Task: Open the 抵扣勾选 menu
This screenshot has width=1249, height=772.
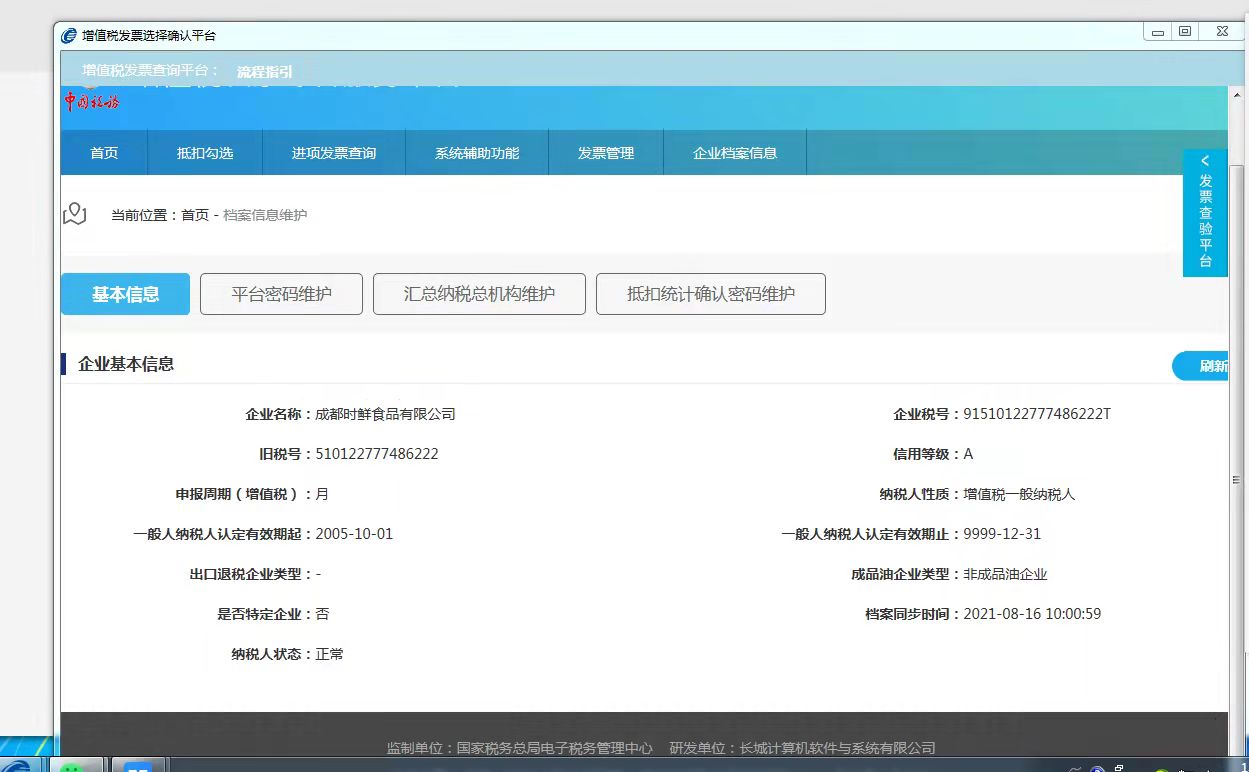Action: (205, 153)
